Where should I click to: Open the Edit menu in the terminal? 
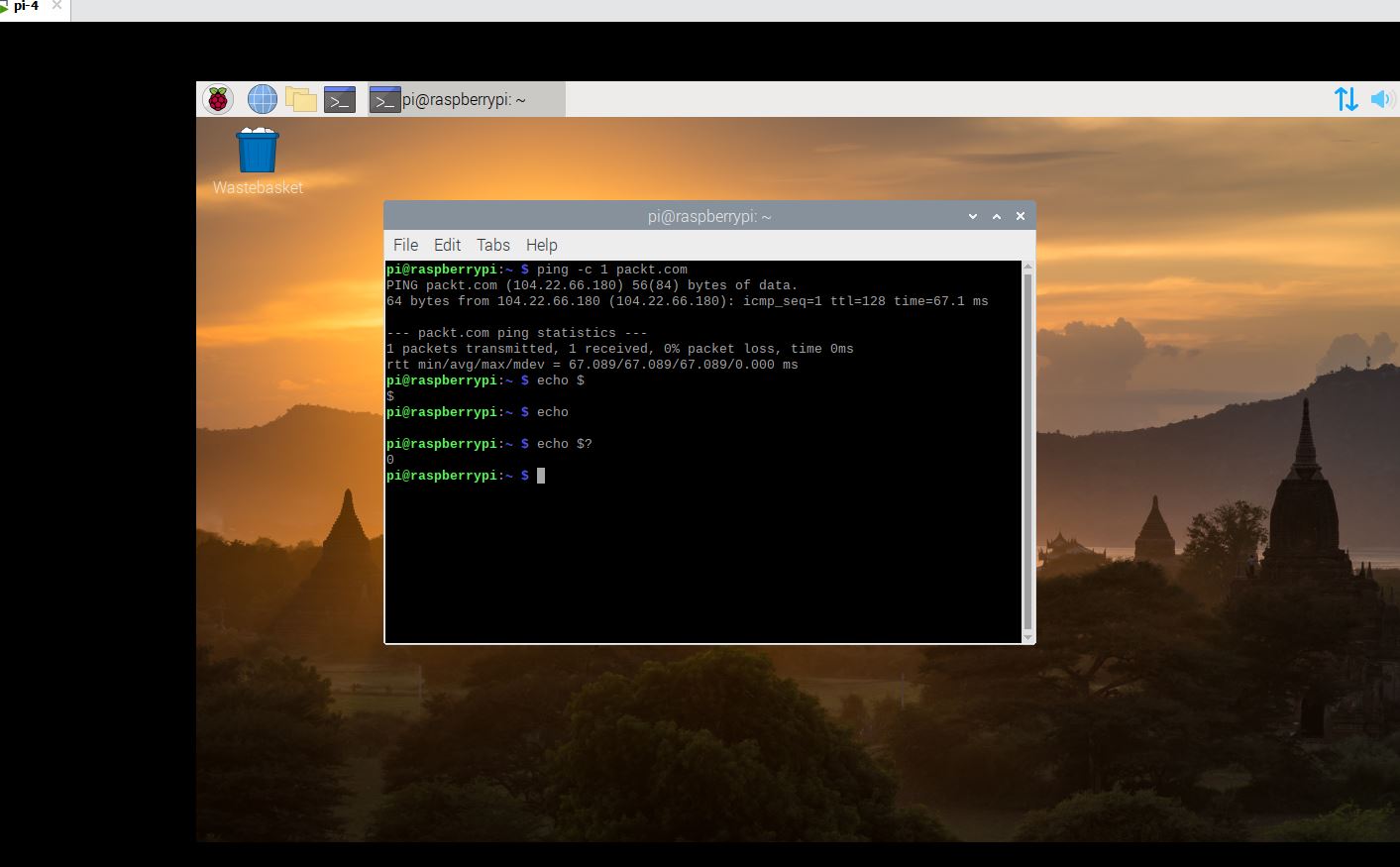[x=447, y=245]
